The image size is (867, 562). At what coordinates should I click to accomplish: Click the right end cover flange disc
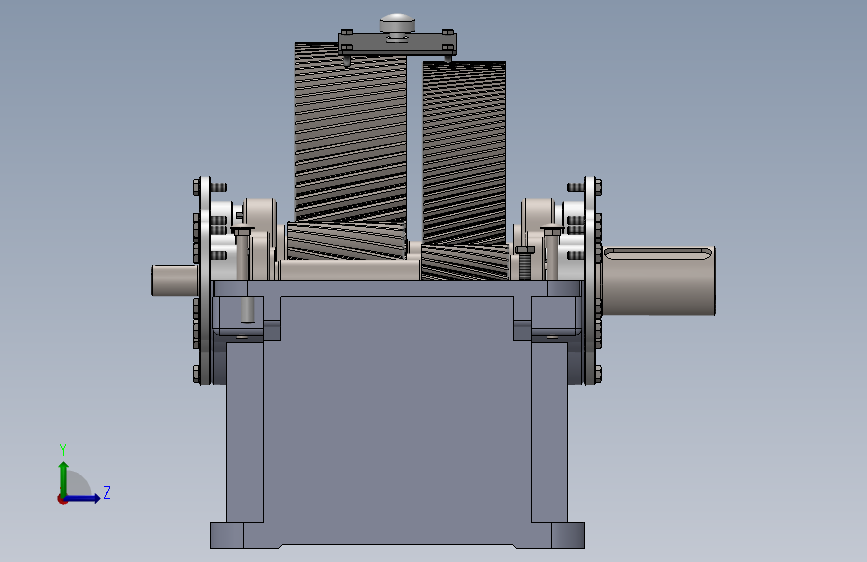pos(590,280)
